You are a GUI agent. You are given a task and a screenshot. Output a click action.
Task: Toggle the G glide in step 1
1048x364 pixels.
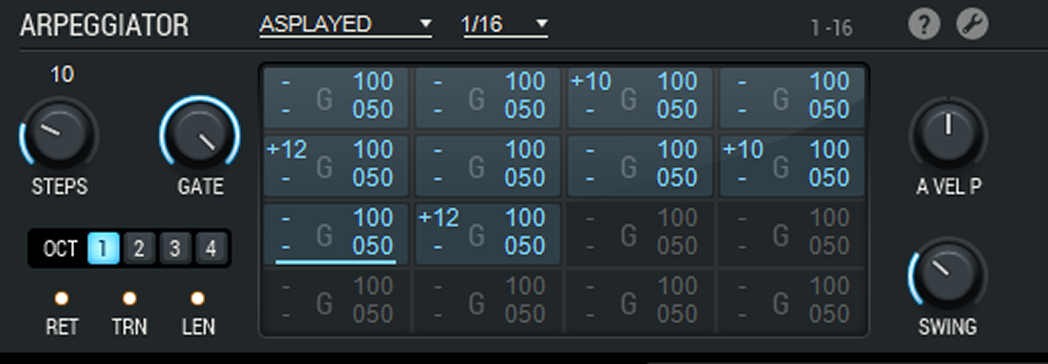(x=324, y=99)
